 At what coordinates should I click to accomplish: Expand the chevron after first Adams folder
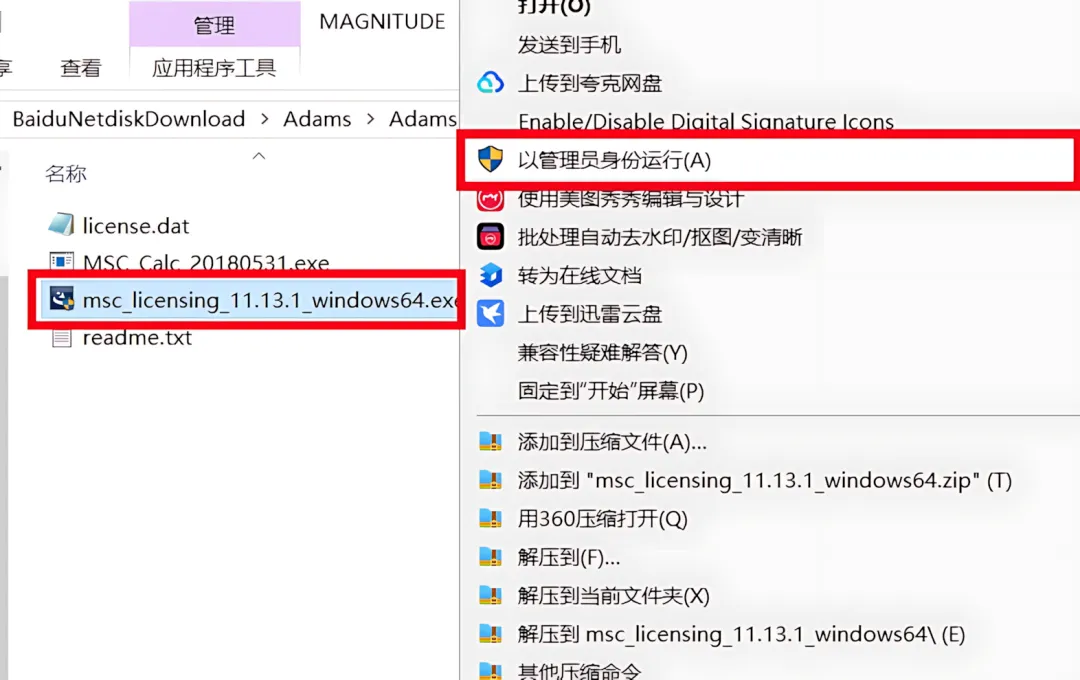pos(371,119)
